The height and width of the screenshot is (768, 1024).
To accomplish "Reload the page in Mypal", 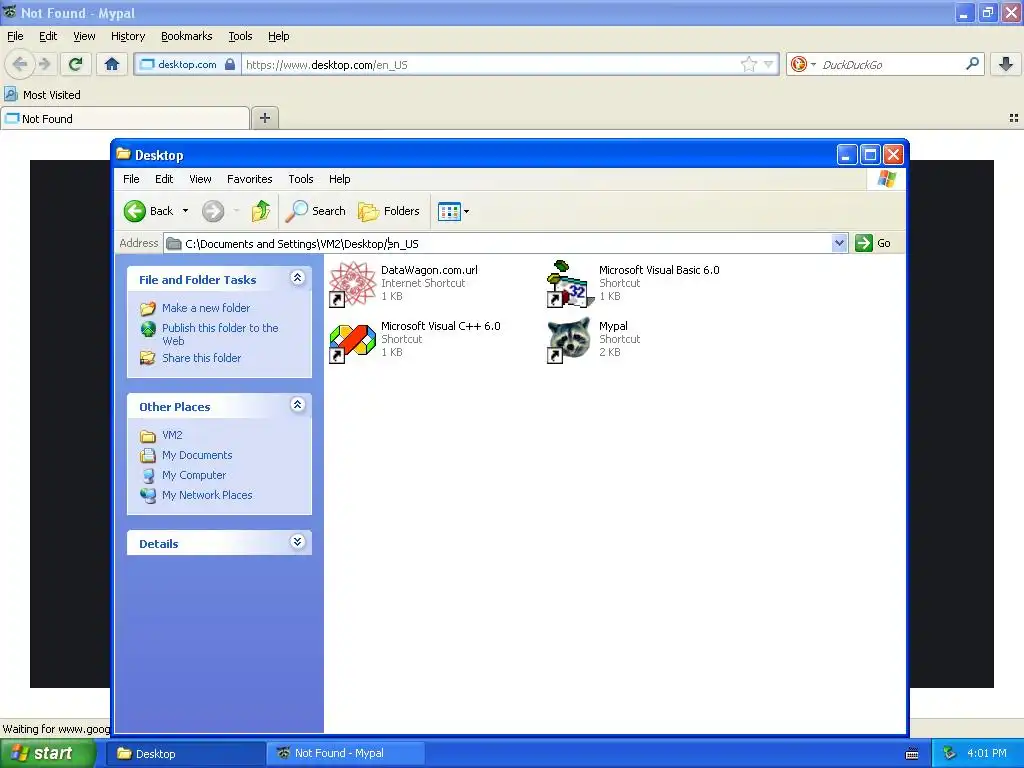I will click(76, 64).
